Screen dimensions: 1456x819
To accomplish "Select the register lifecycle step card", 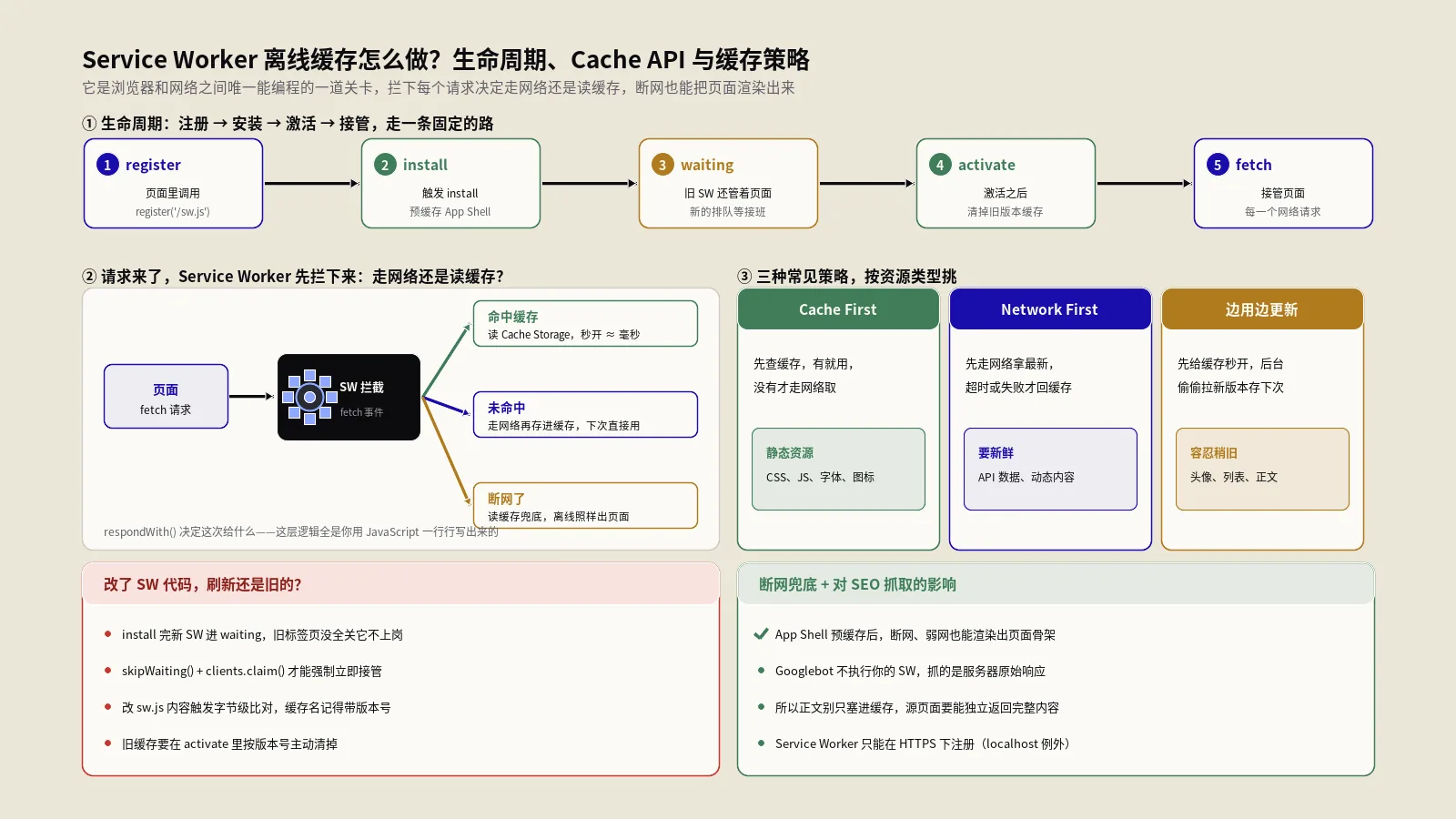I will click(173, 183).
